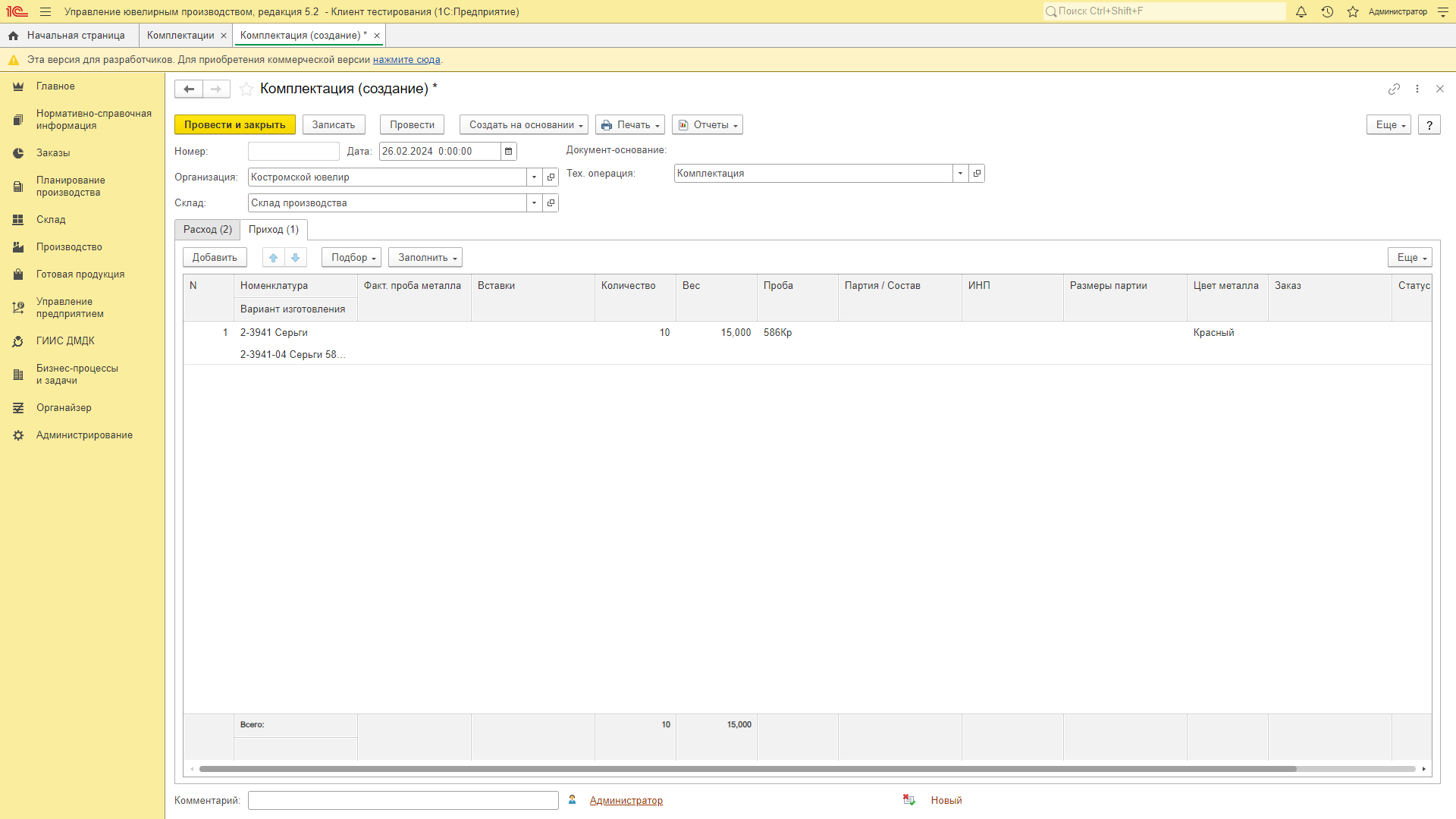Move row down with the blue arrow
This screenshot has height=819, width=1456.
click(296, 257)
